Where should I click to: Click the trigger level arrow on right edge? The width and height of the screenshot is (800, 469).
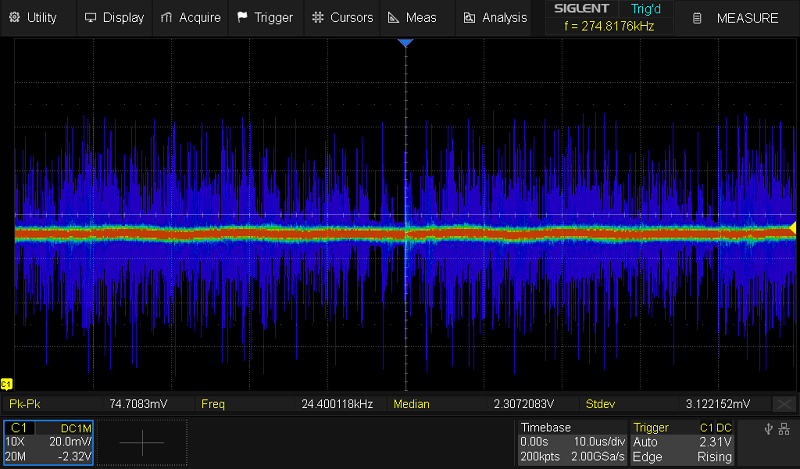pos(793,230)
